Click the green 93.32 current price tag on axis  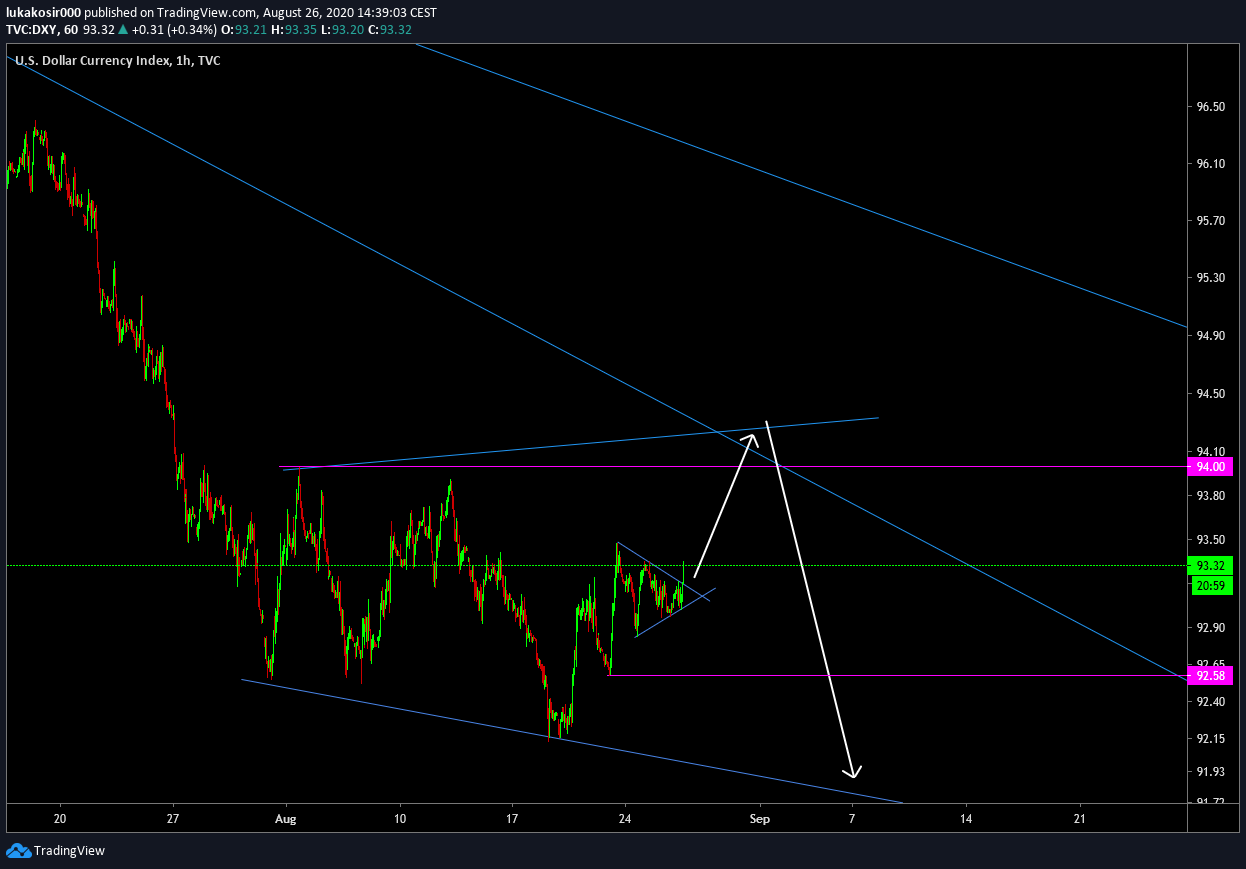[1210, 566]
